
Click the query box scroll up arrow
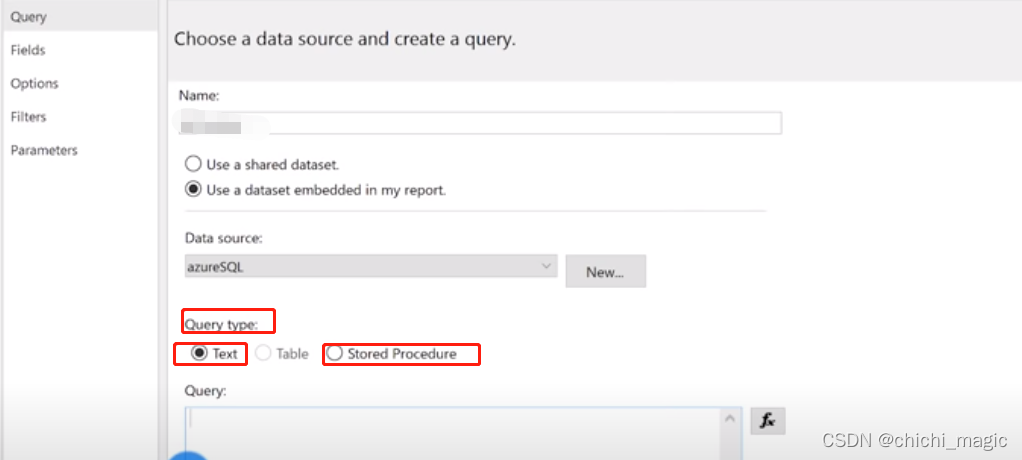pyautogui.click(x=731, y=418)
